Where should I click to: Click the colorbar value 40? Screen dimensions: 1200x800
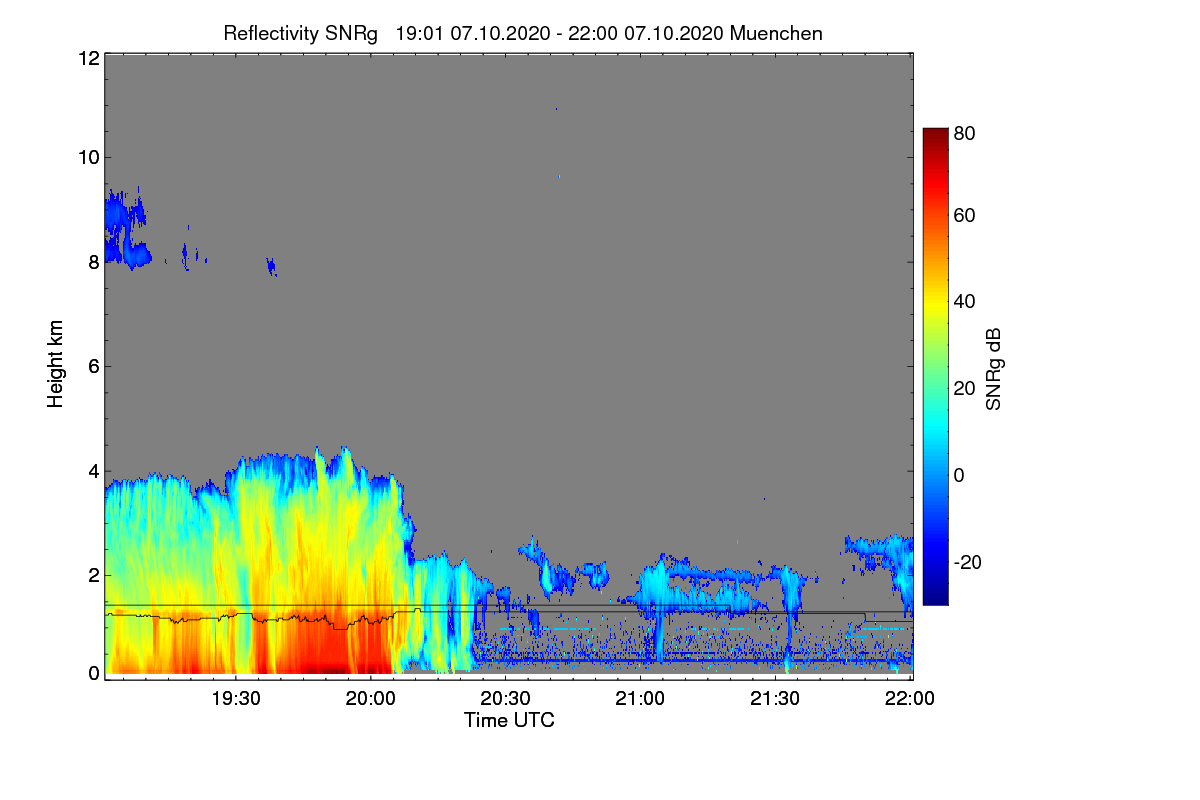(x=964, y=301)
